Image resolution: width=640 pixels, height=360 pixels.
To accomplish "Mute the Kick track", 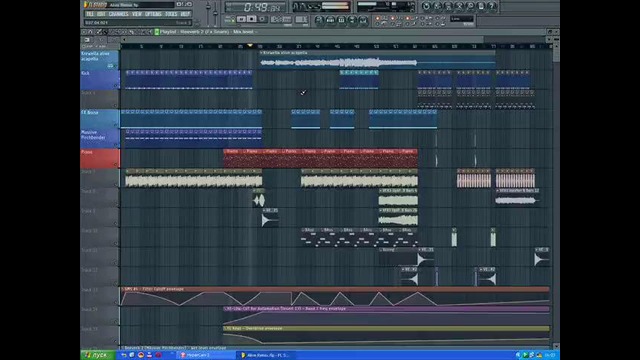I will (116, 86).
